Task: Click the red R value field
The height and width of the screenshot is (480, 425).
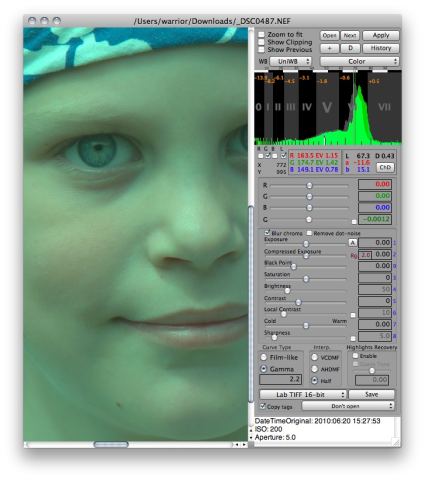Action: click(375, 184)
